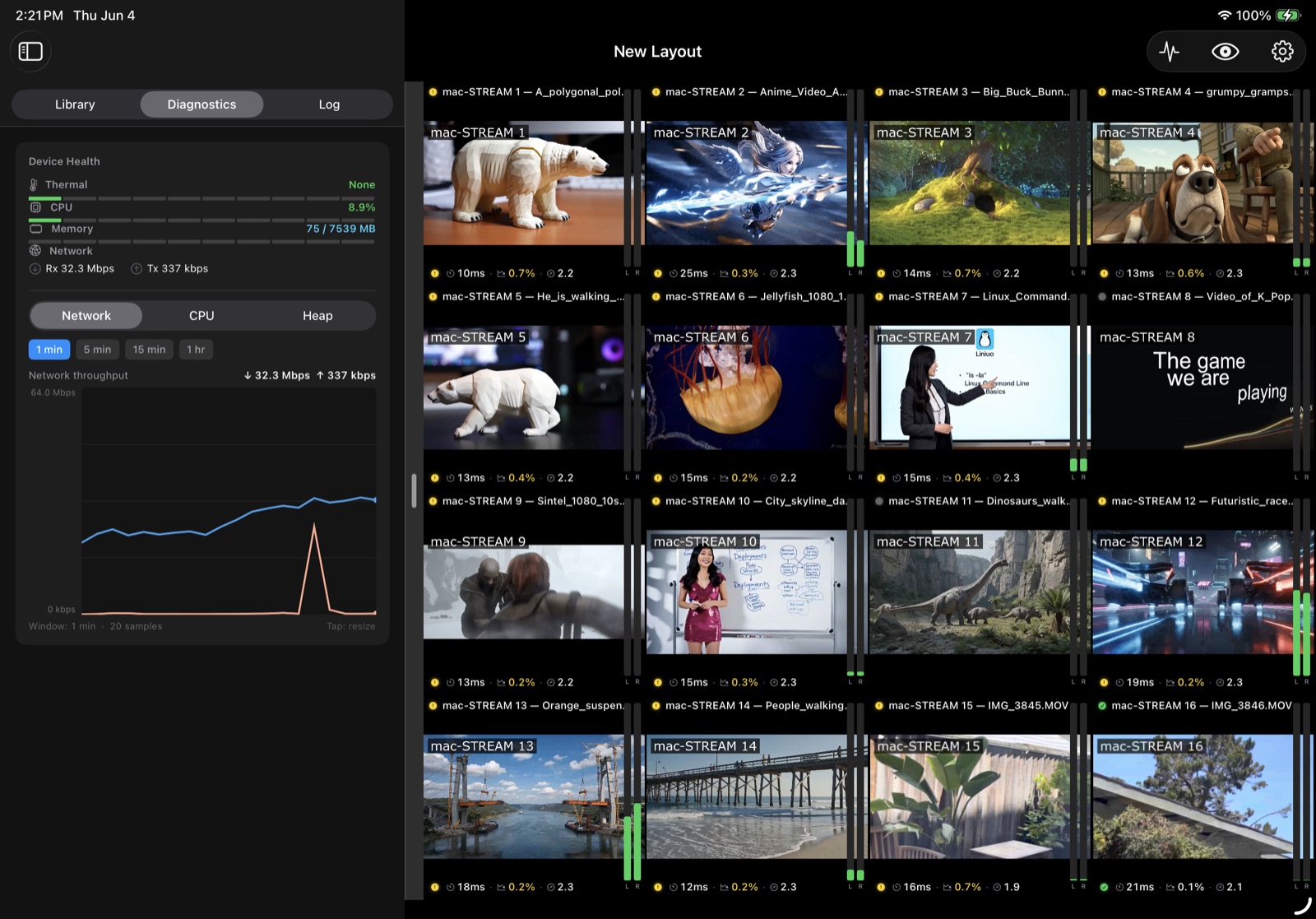Click the gray status dot for mac-STREAM 11
Screen dimensions: 1316x919
point(879,501)
